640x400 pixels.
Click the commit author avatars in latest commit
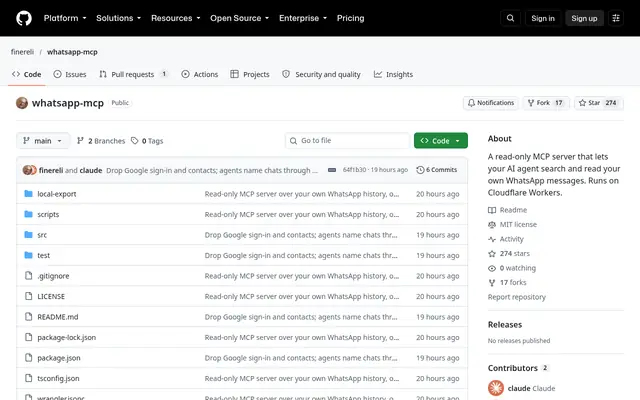point(29,170)
